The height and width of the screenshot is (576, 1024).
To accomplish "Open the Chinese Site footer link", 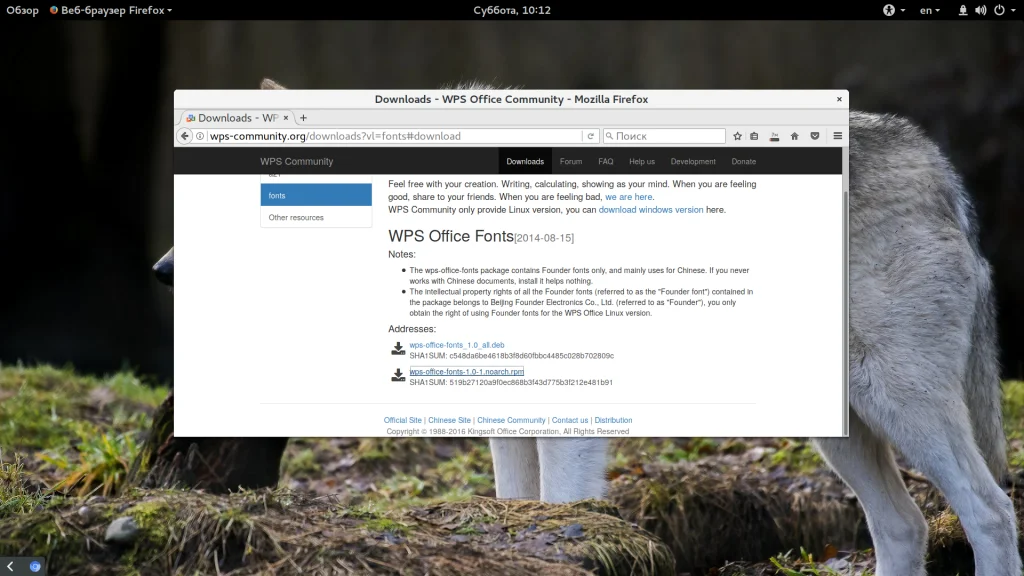I will (x=449, y=420).
